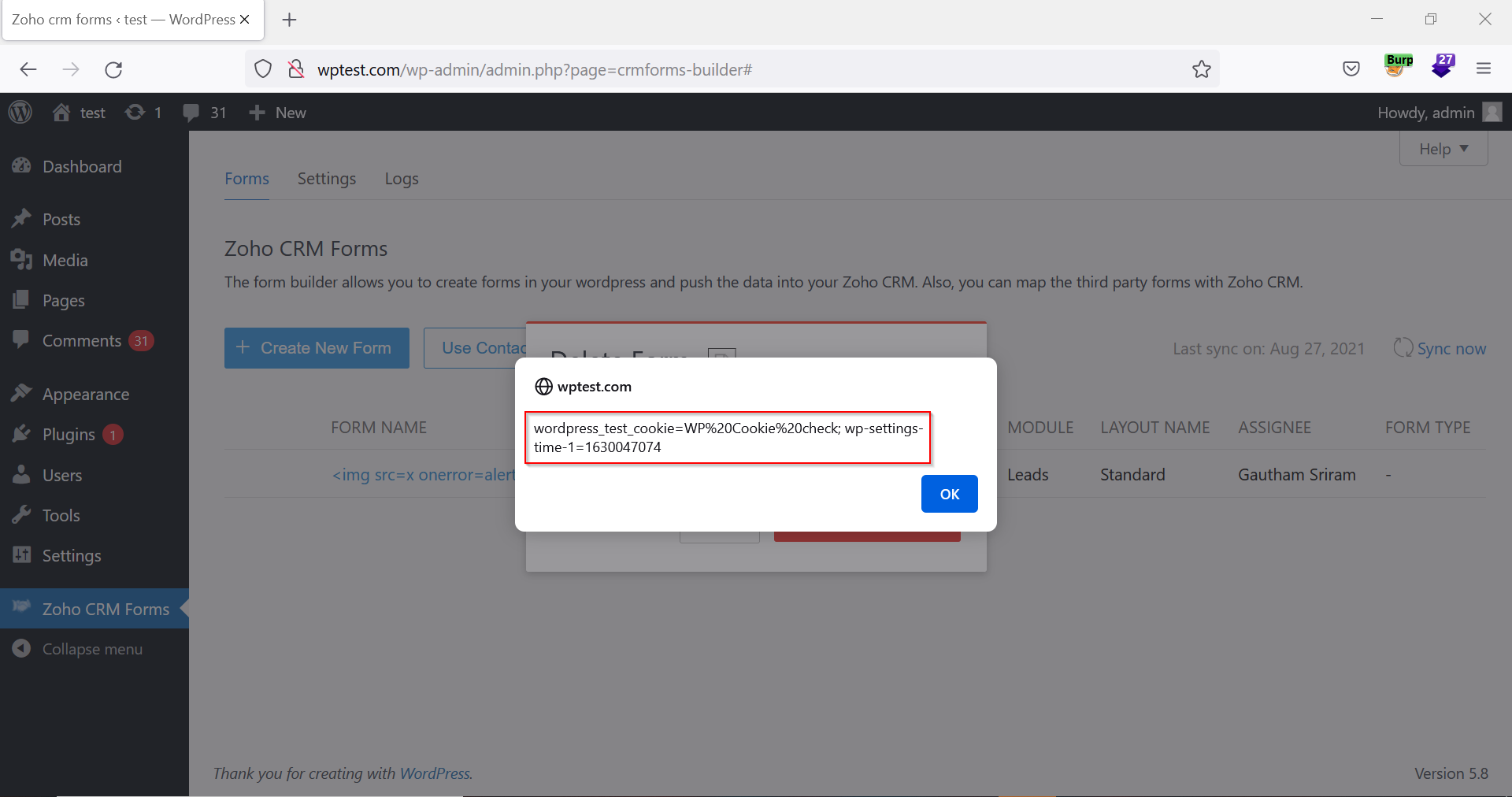Screen dimensions: 1512x797
Task: Click the browser address bar URL
Action: pyautogui.click(x=534, y=69)
